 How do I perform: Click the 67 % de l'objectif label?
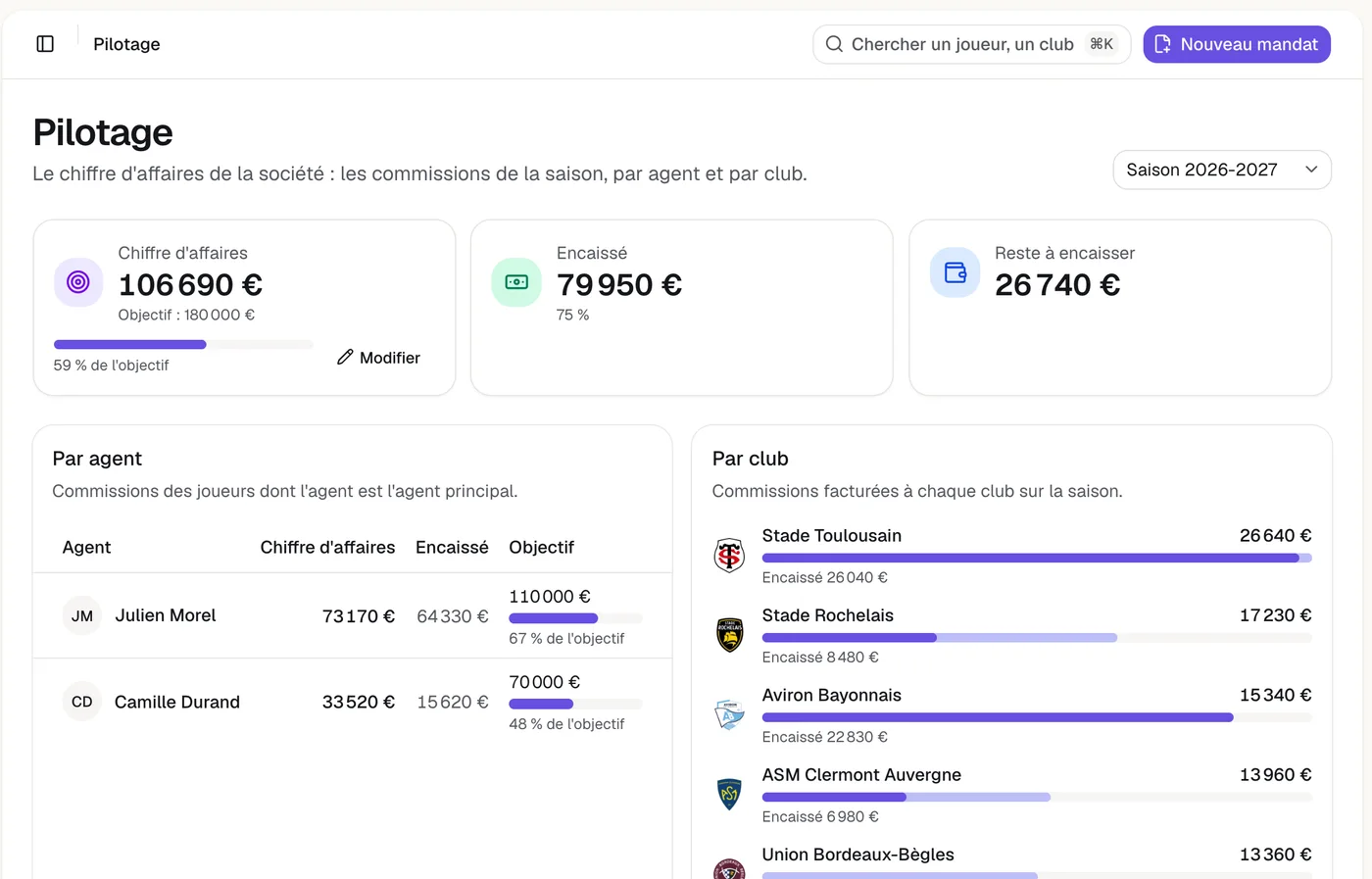click(x=566, y=638)
